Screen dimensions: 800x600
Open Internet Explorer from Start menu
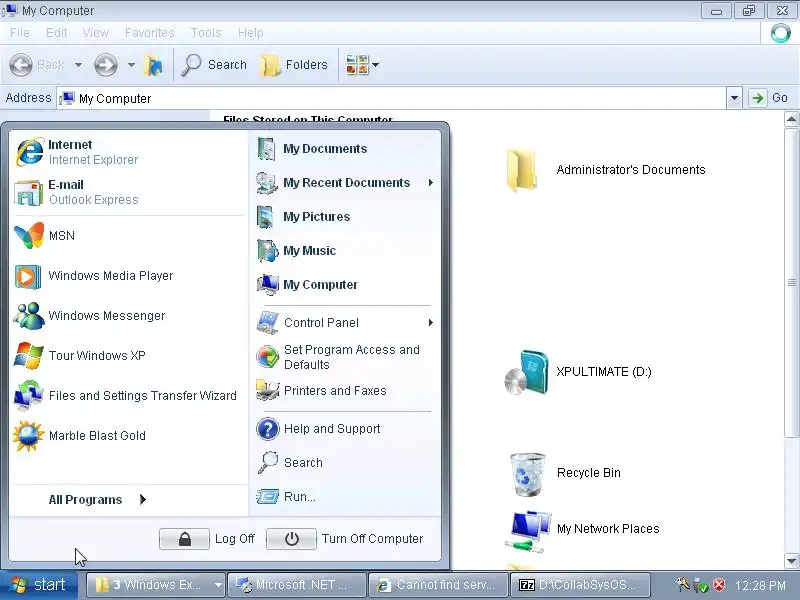(x=128, y=152)
